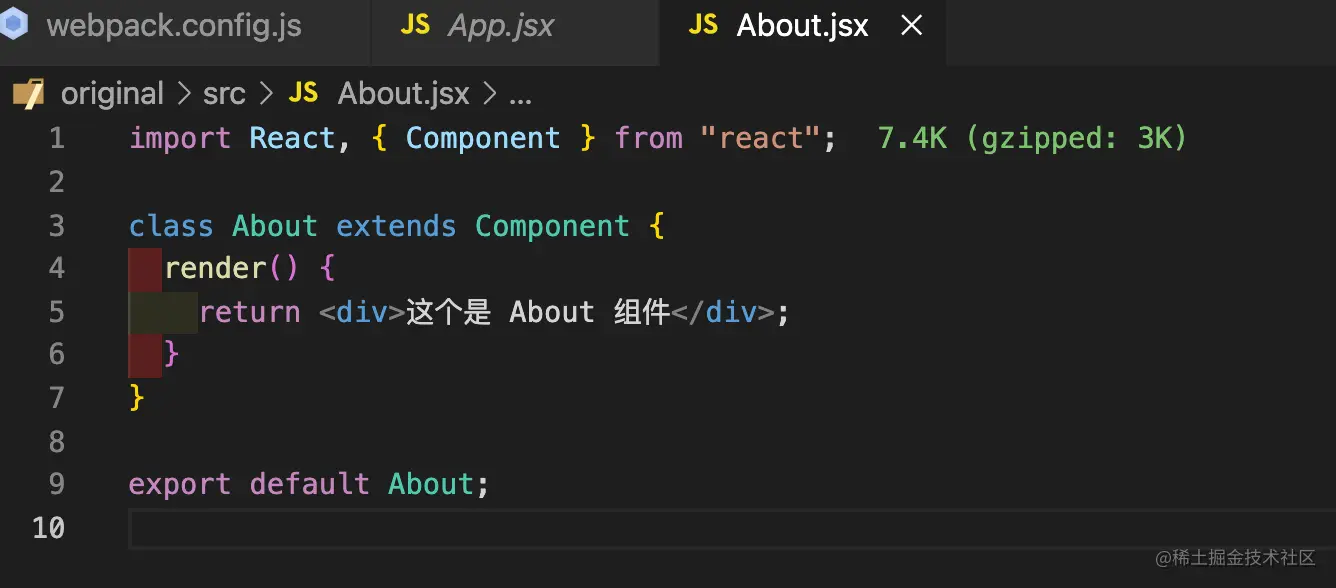Image resolution: width=1336 pixels, height=588 pixels.
Task: Click the closing yellow brace on line 7
Action: pyautogui.click(x=138, y=398)
